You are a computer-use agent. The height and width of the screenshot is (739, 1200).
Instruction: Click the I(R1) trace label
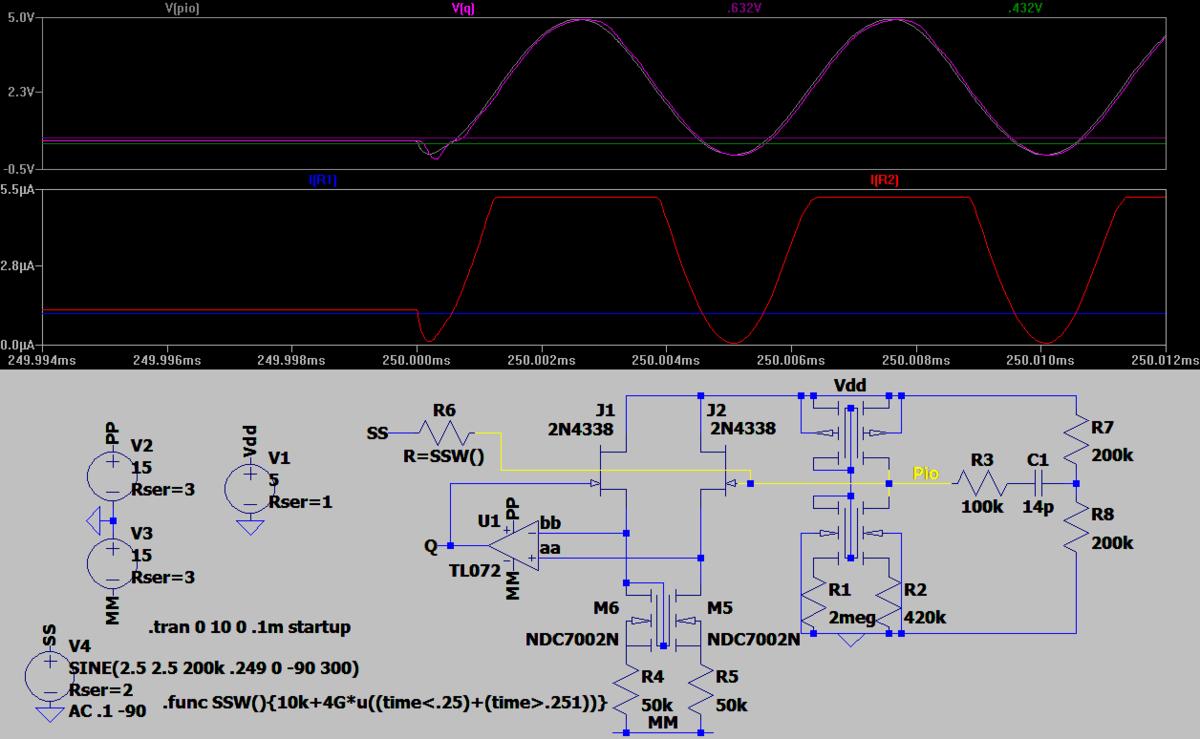tap(323, 180)
